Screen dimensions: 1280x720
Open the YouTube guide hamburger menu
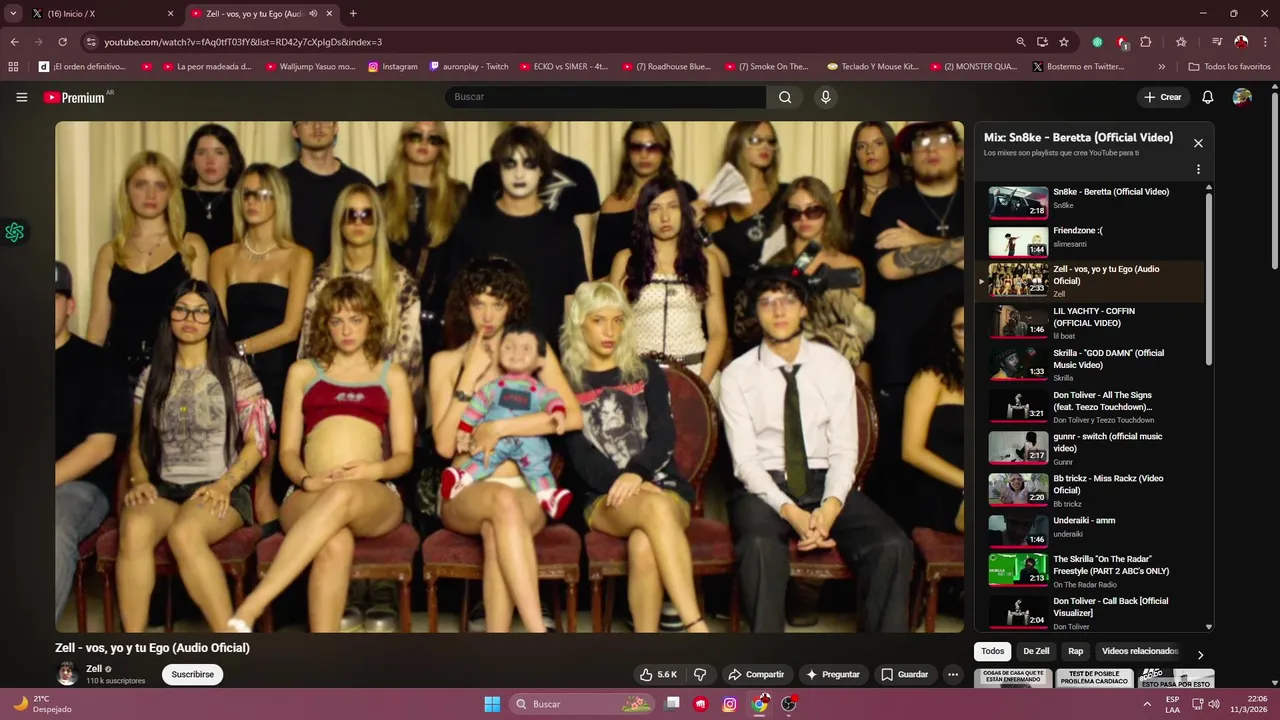point(21,97)
